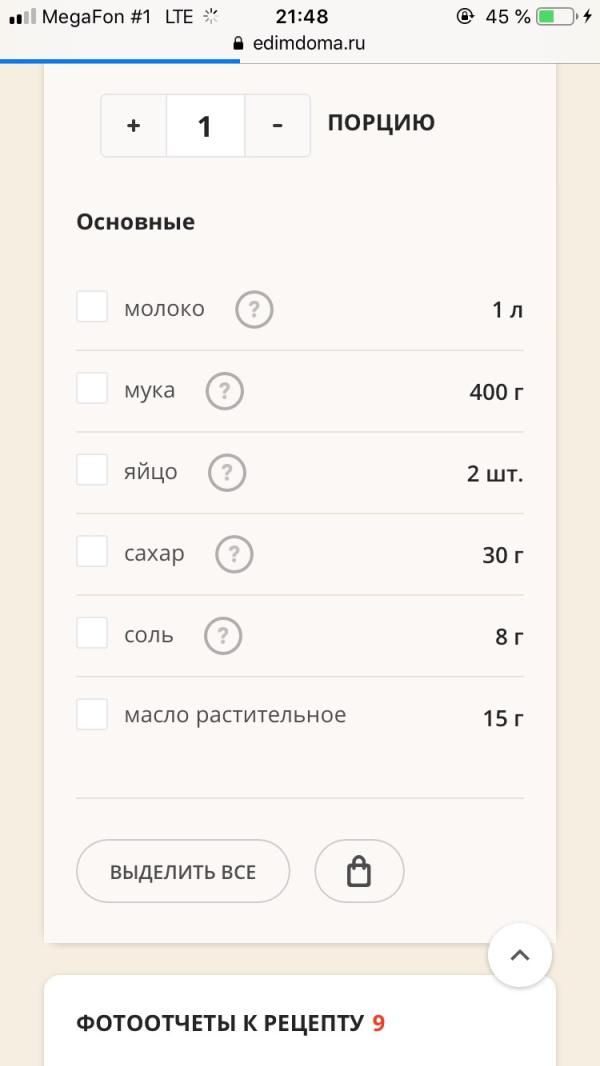Tap the scroll-to-top chevron arrow
The image size is (600, 1066).
coord(520,955)
